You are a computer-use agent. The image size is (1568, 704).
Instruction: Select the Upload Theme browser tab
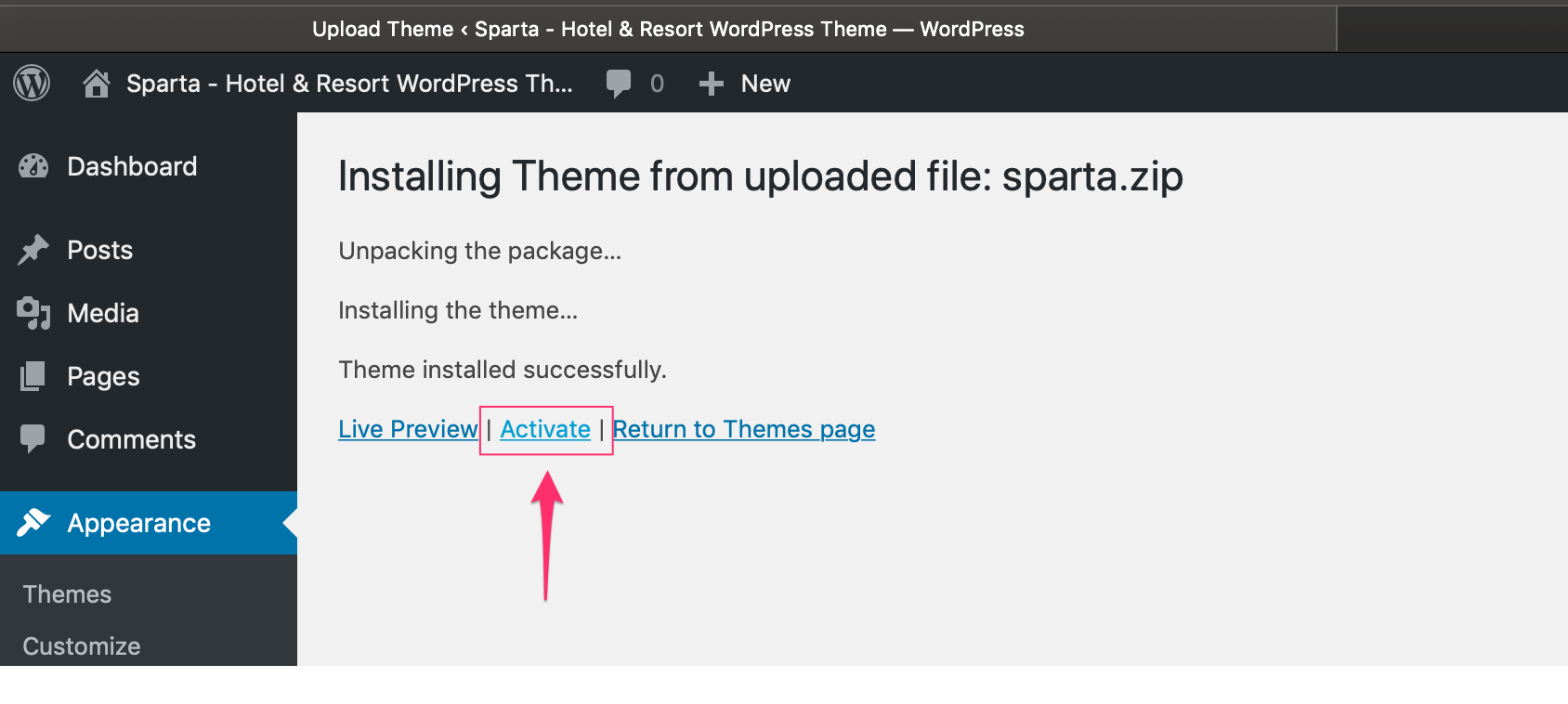tap(668, 29)
